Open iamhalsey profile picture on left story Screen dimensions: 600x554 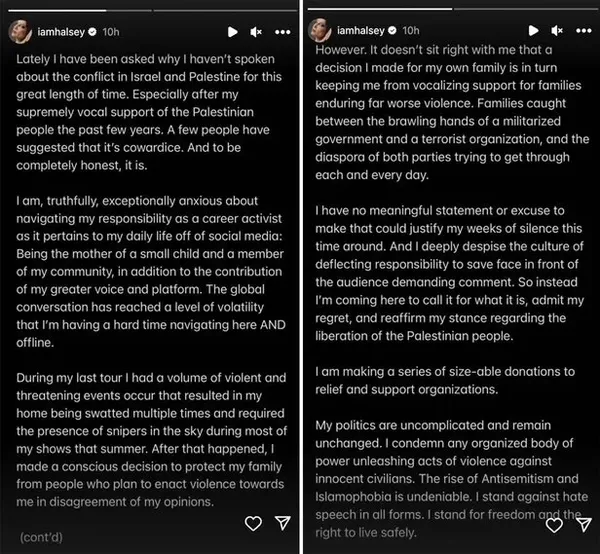coord(22,31)
